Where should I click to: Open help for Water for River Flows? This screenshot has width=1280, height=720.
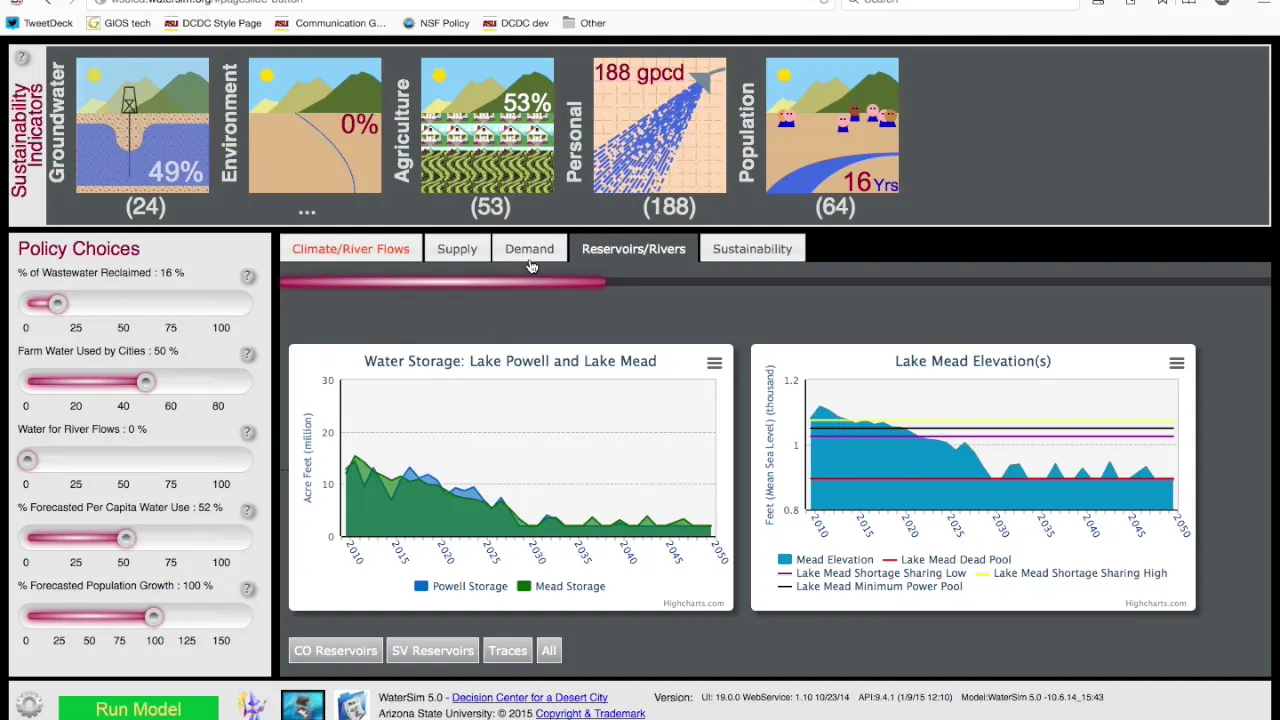click(247, 432)
